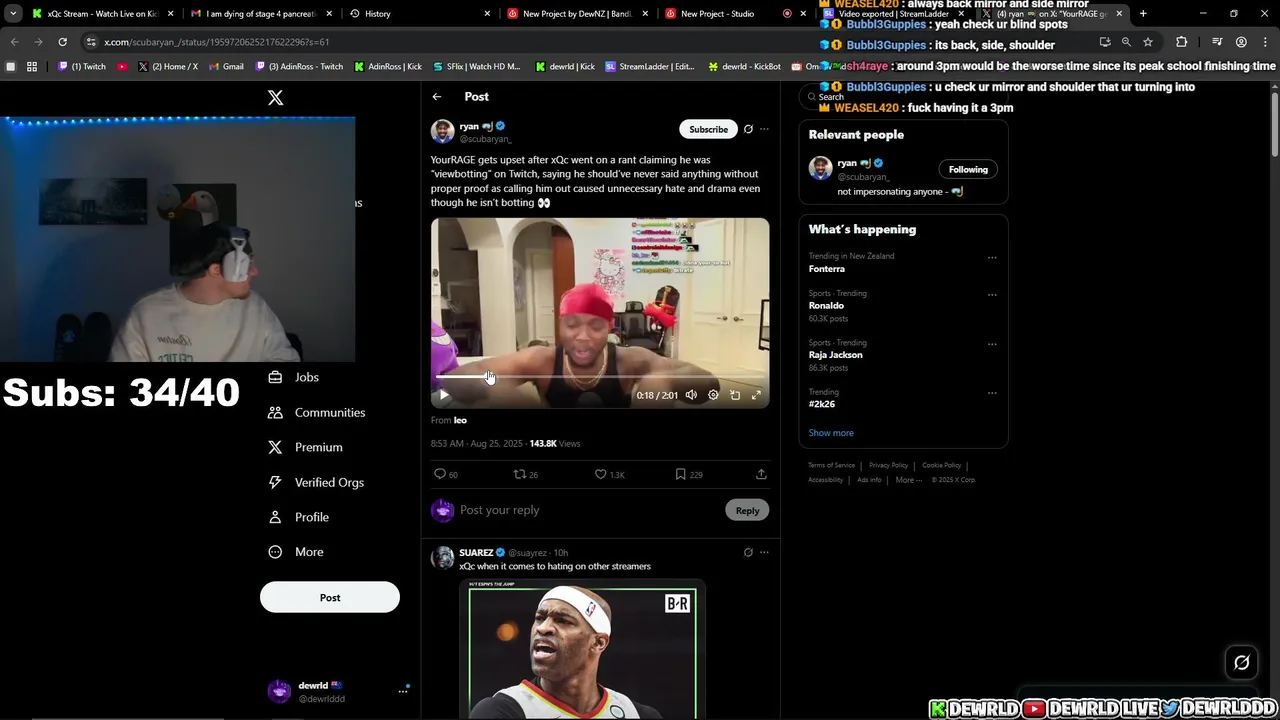Open Cookie Policy footer link
The width and height of the screenshot is (1280, 720).
tap(941, 465)
